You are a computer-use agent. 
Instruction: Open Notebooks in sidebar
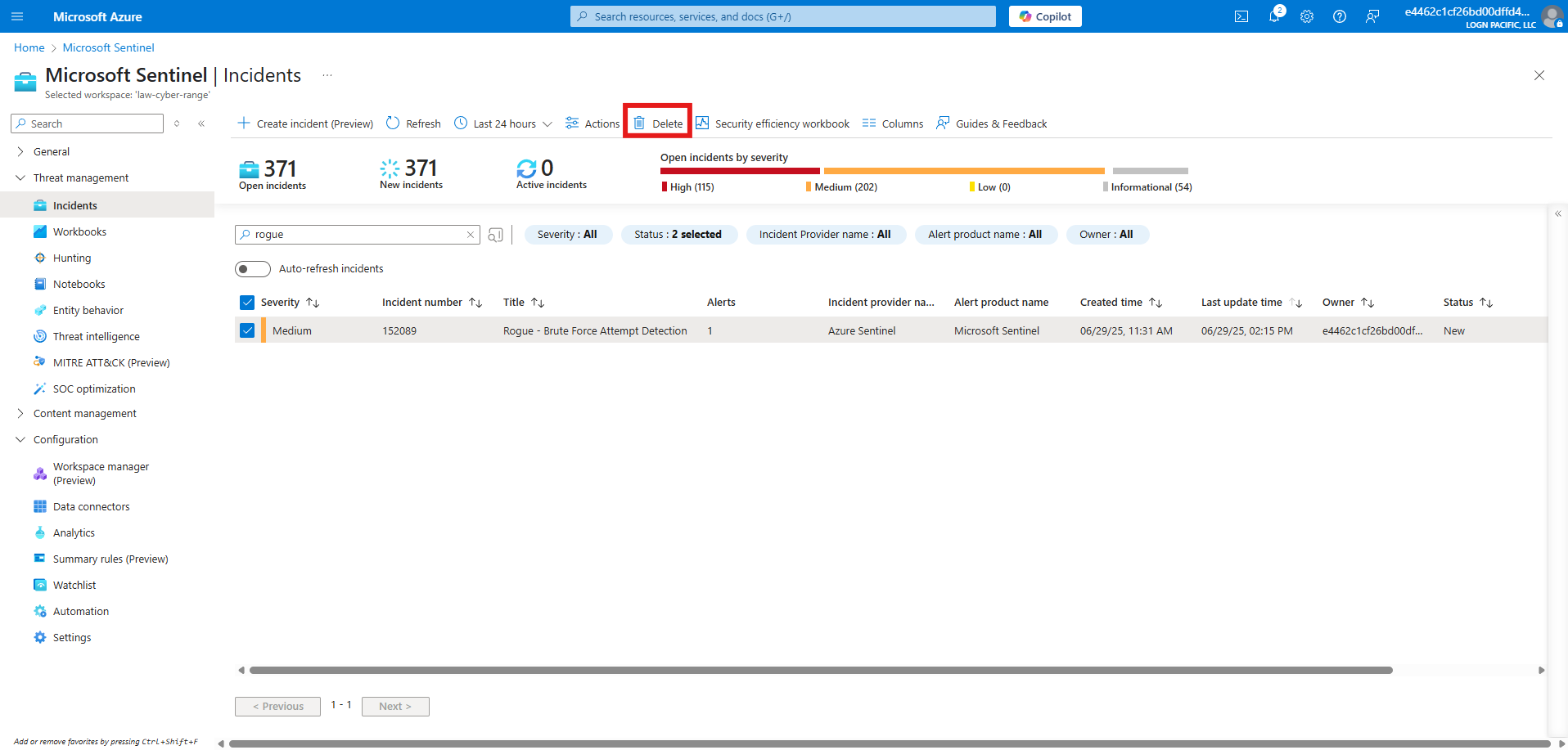pos(79,284)
